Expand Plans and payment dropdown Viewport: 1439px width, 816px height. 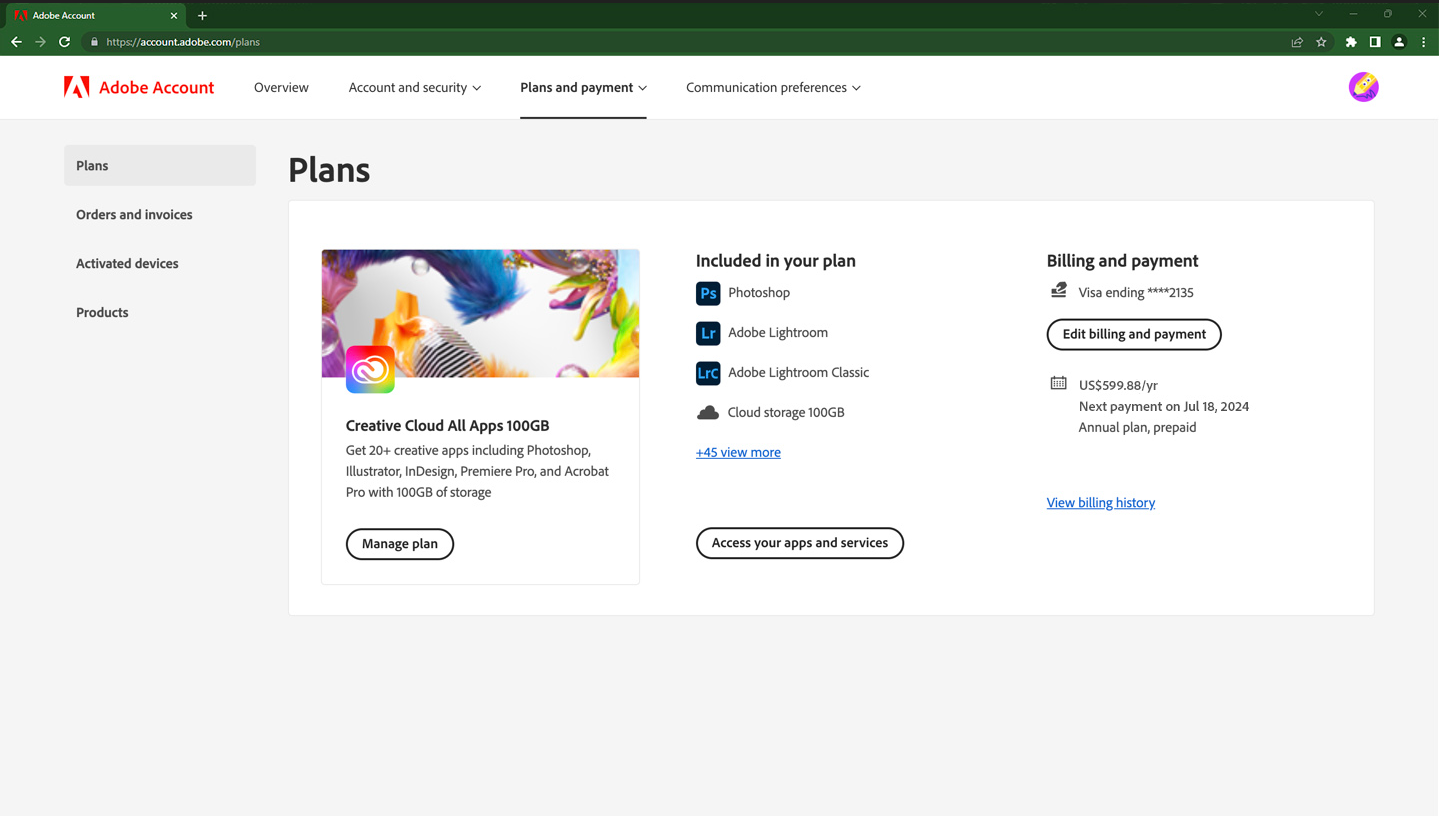pyautogui.click(x=583, y=88)
